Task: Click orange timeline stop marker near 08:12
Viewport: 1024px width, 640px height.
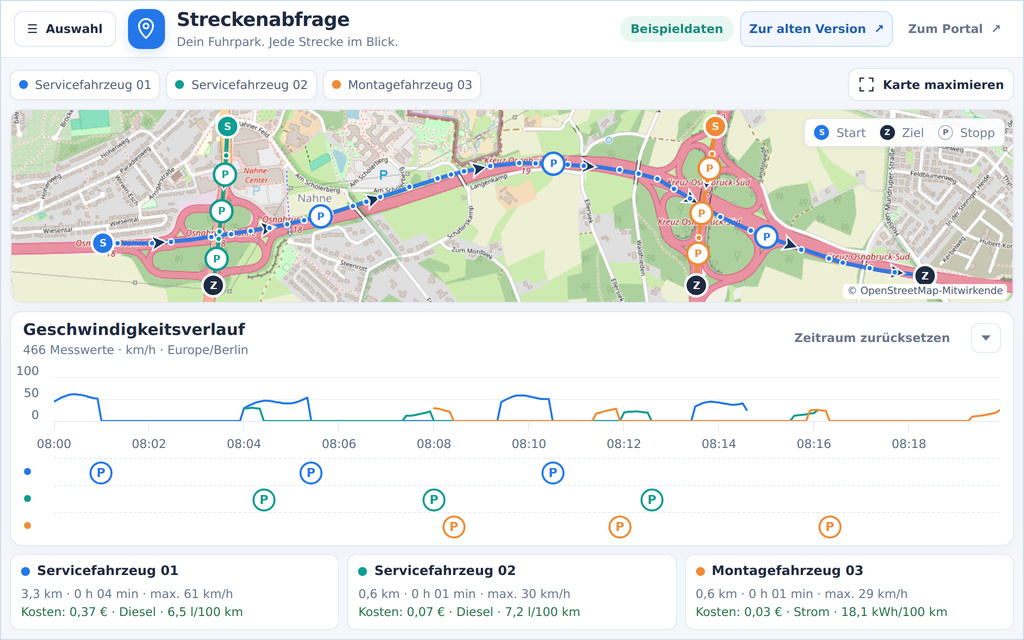Action: pyautogui.click(x=620, y=526)
